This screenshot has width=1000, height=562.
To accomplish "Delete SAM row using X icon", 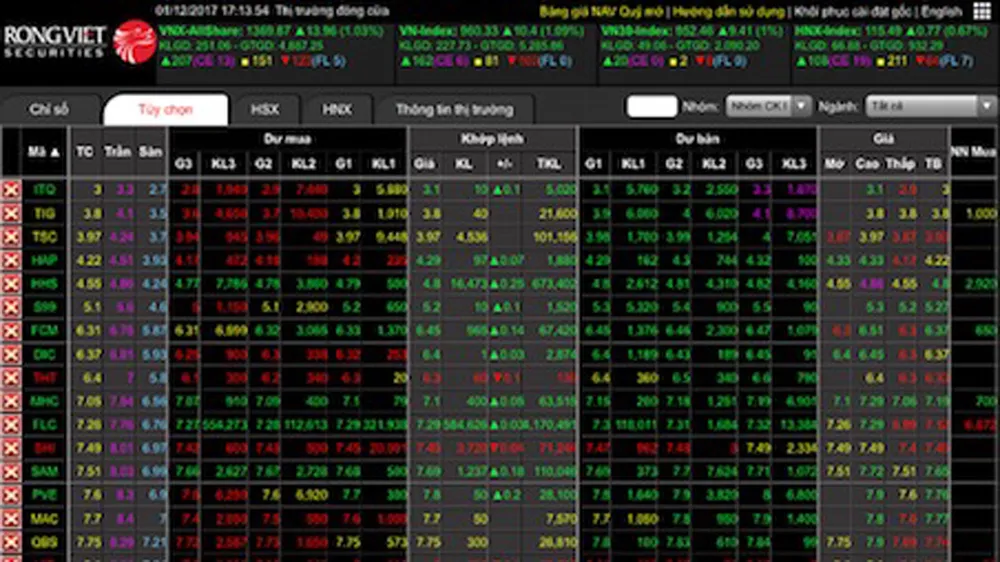I will [x=11, y=471].
